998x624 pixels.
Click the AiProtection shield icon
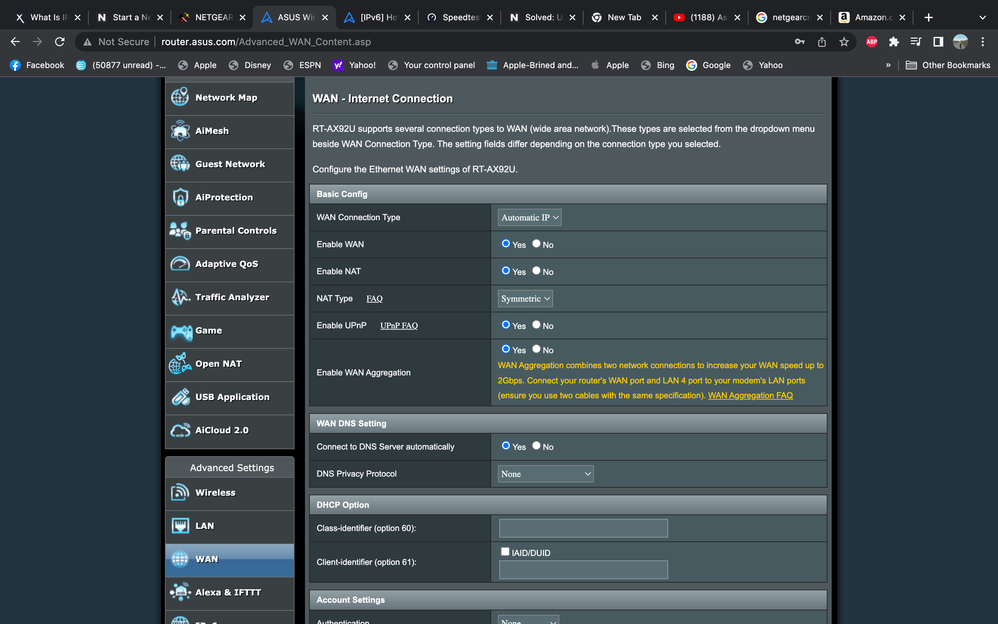click(x=180, y=197)
